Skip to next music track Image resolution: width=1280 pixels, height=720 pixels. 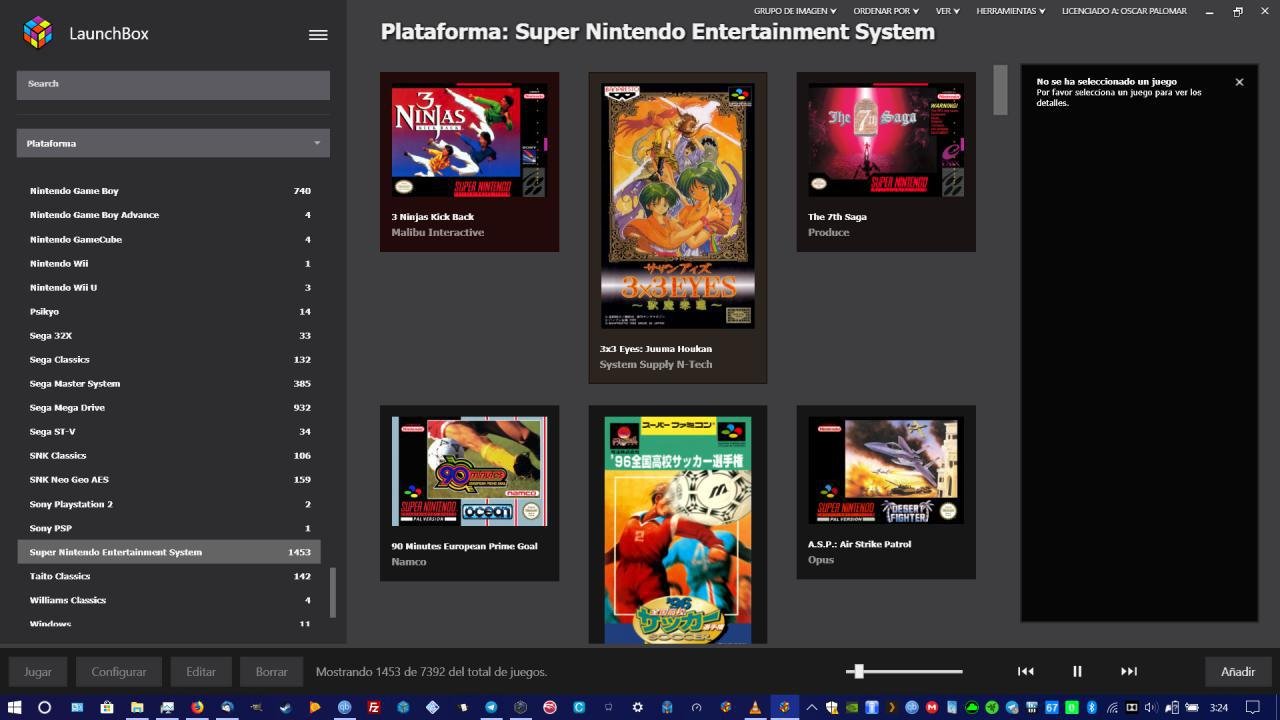pyautogui.click(x=1129, y=672)
